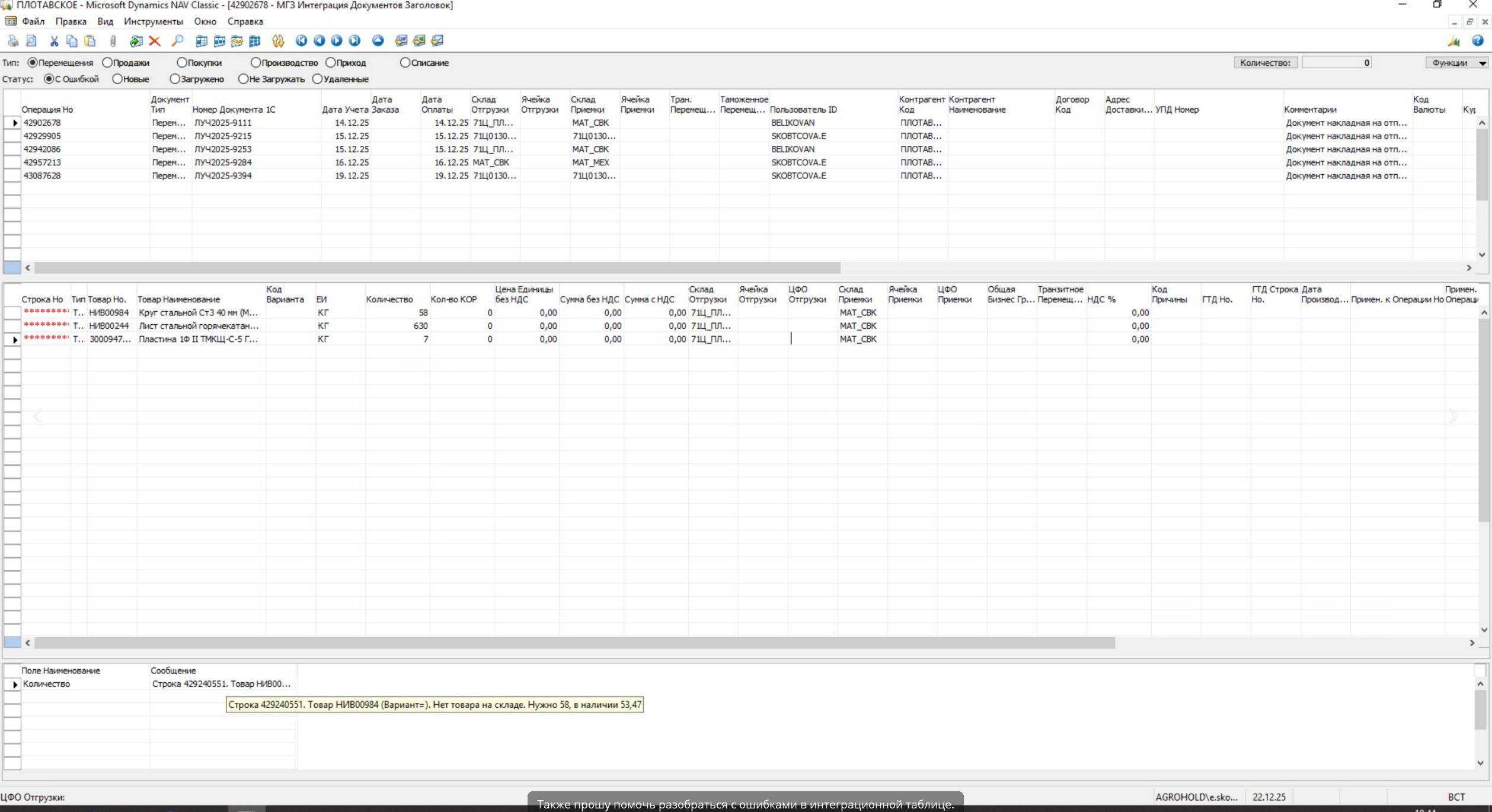Click the lines grid horizontal scrollbar thumb
Viewport: 1492px width, 812px height.
pyautogui.click(x=574, y=643)
